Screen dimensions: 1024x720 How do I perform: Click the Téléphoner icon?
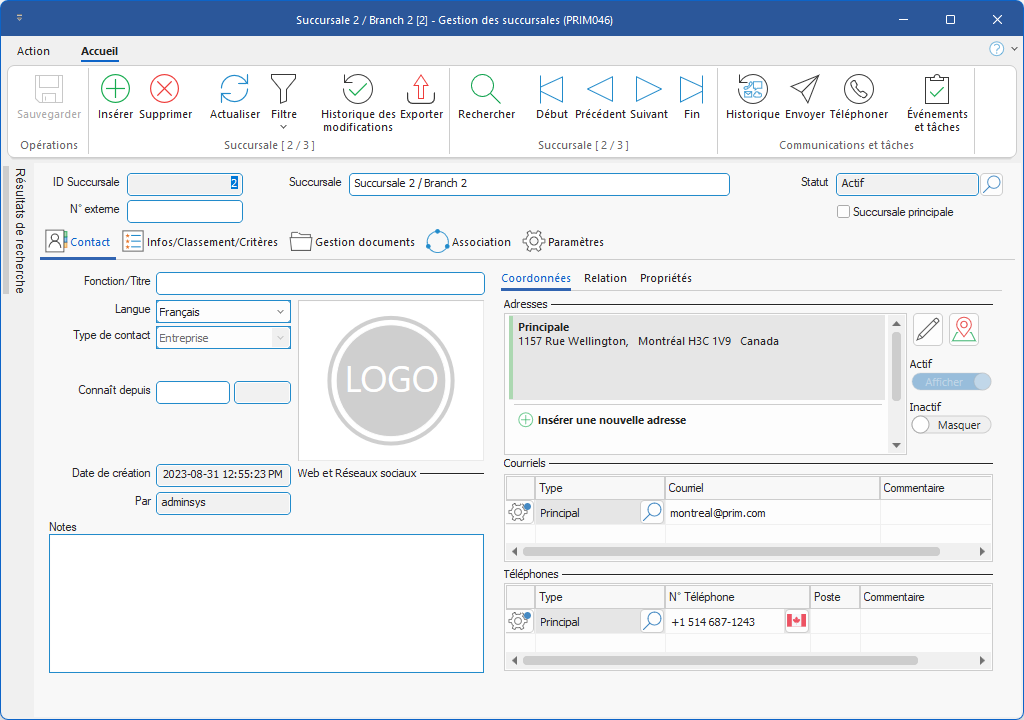click(x=858, y=89)
